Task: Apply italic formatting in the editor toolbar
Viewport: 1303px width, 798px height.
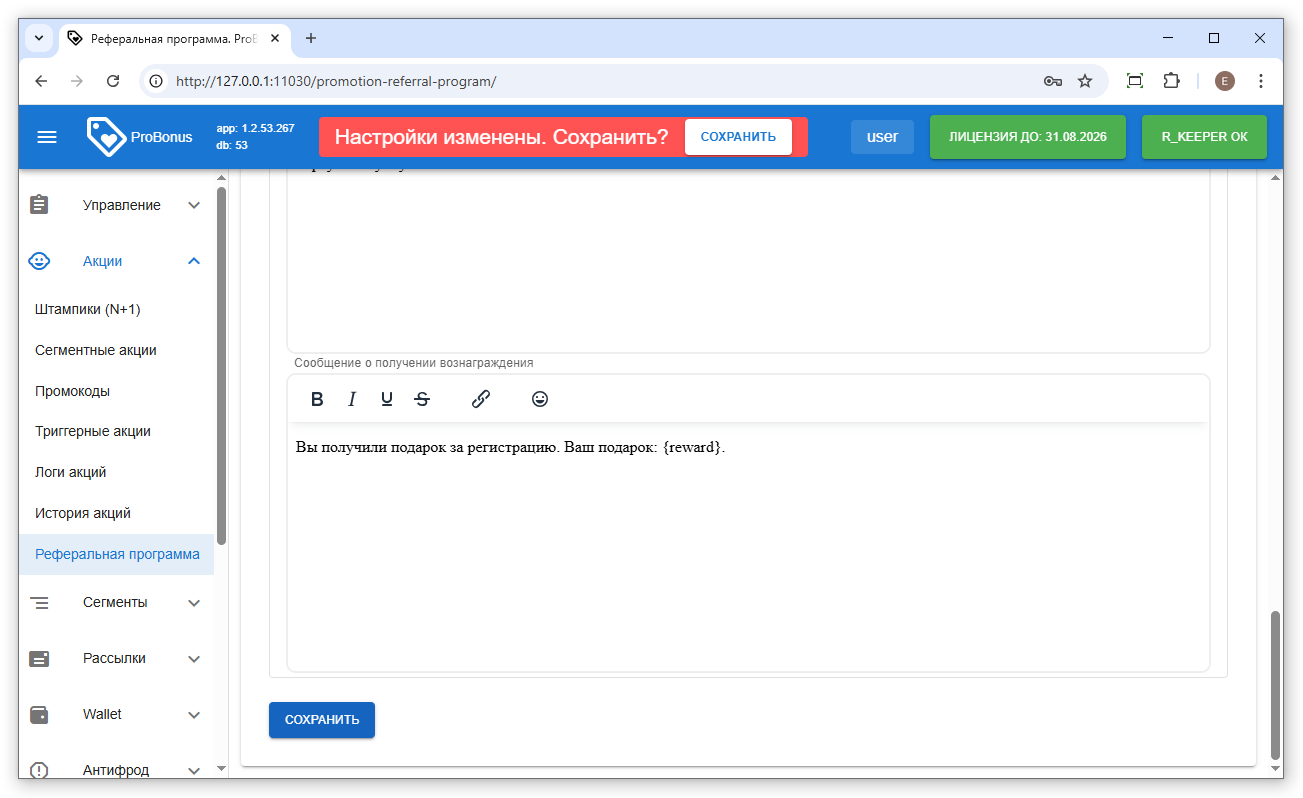Action: point(352,399)
